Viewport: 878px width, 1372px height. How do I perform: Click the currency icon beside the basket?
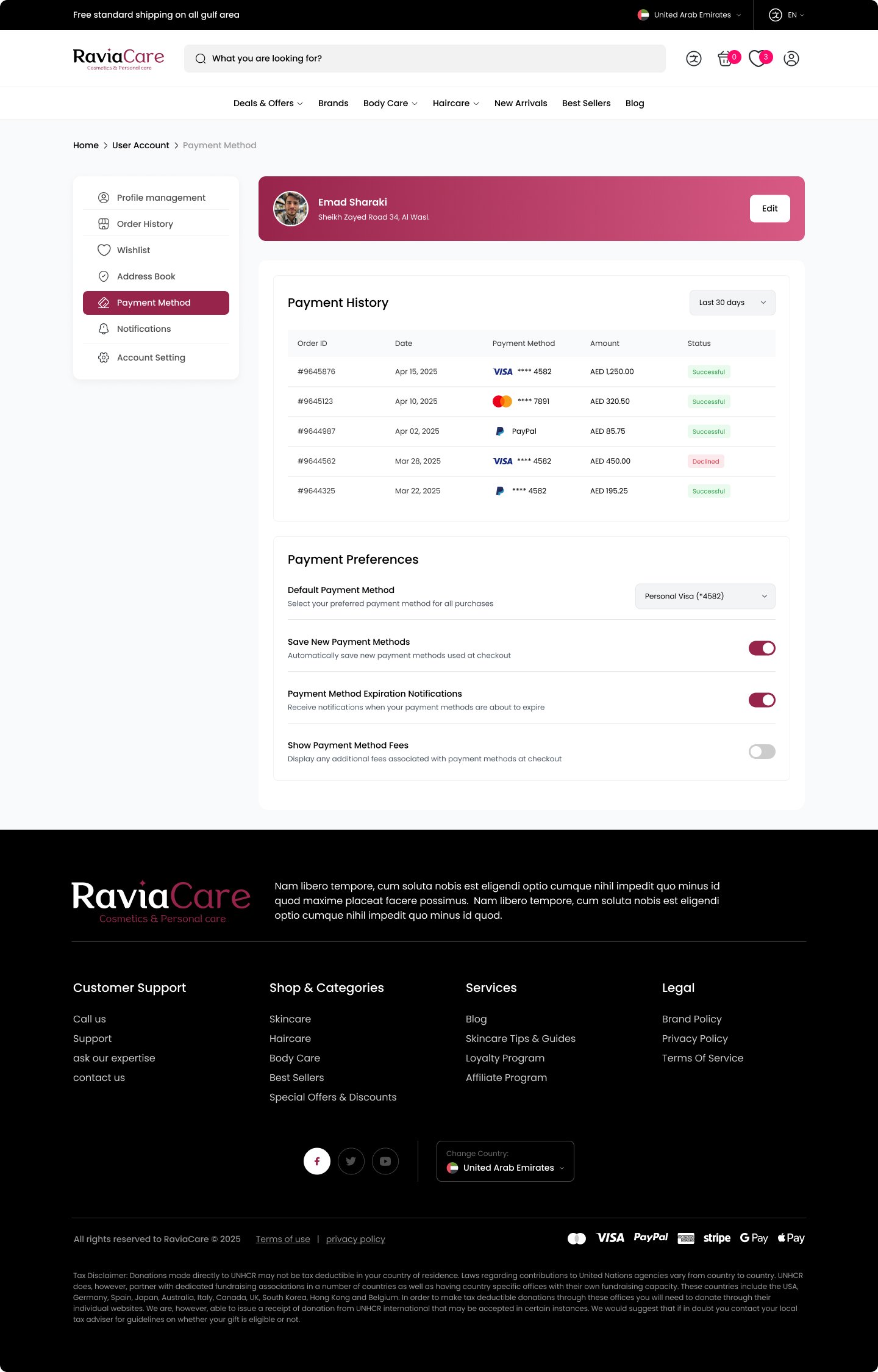click(x=694, y=59)
